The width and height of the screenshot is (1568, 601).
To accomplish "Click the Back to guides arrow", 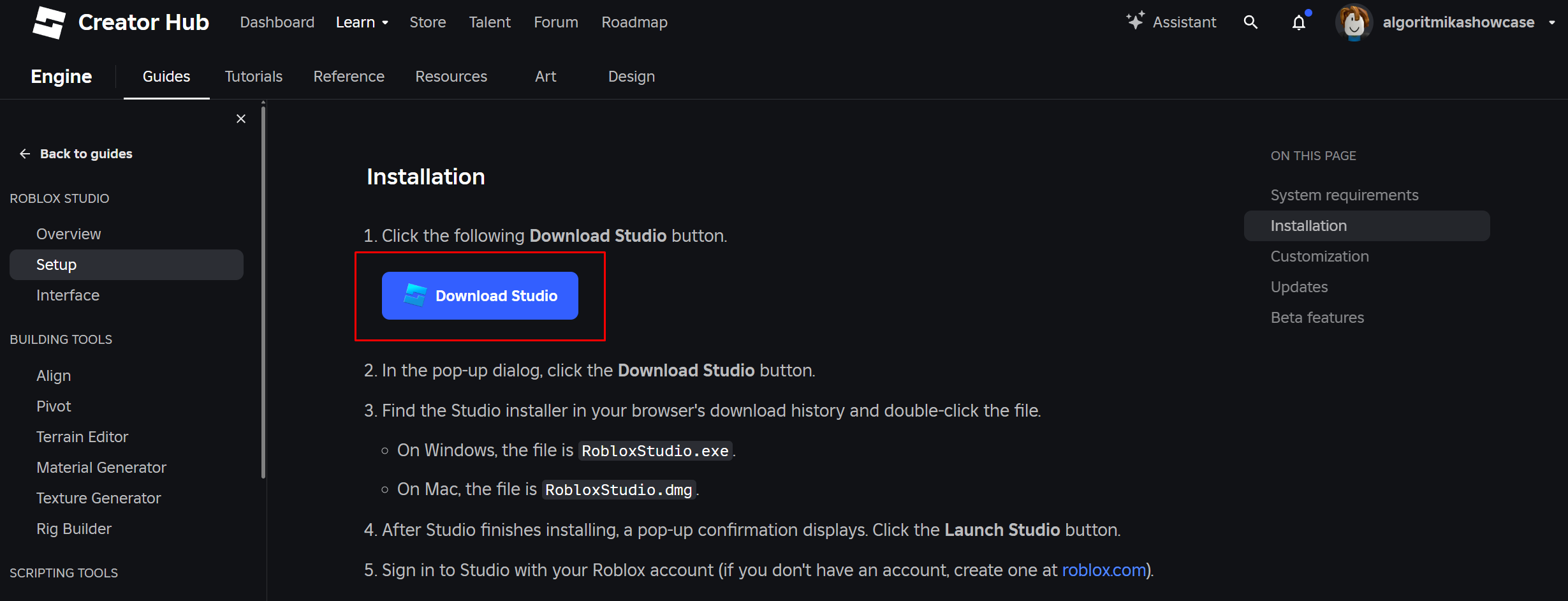I will click(25, 154).
